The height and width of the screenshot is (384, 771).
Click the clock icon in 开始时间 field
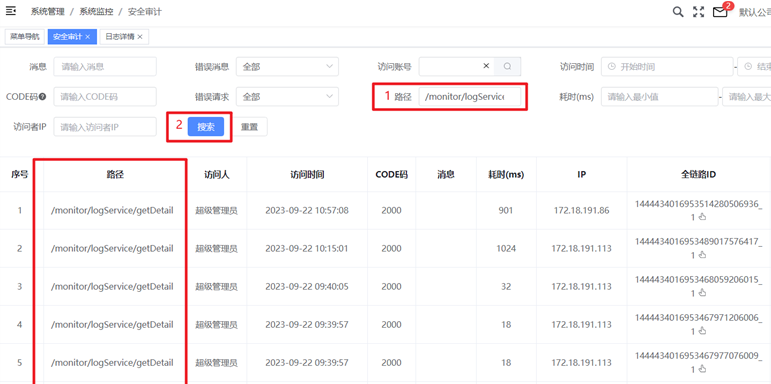click(612, 66)
